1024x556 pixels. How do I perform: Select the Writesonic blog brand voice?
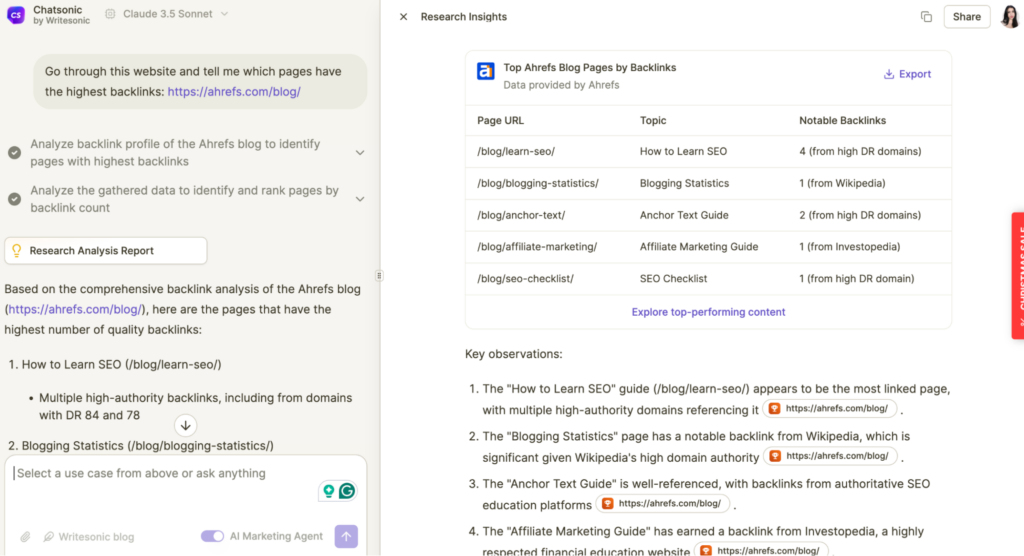click(x=89, y=537)
